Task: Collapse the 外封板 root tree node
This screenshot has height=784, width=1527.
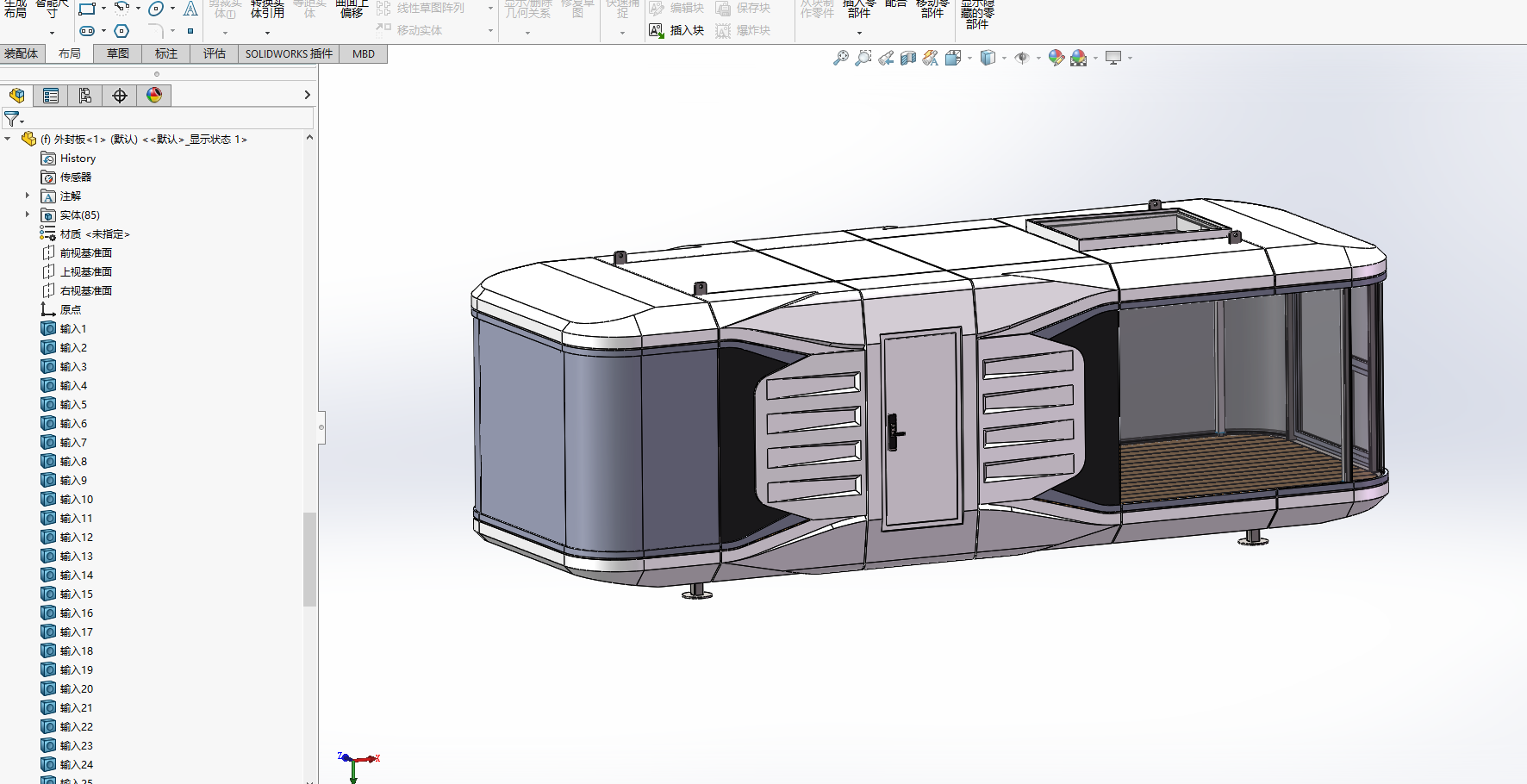Action: click(x=8, y=139)
